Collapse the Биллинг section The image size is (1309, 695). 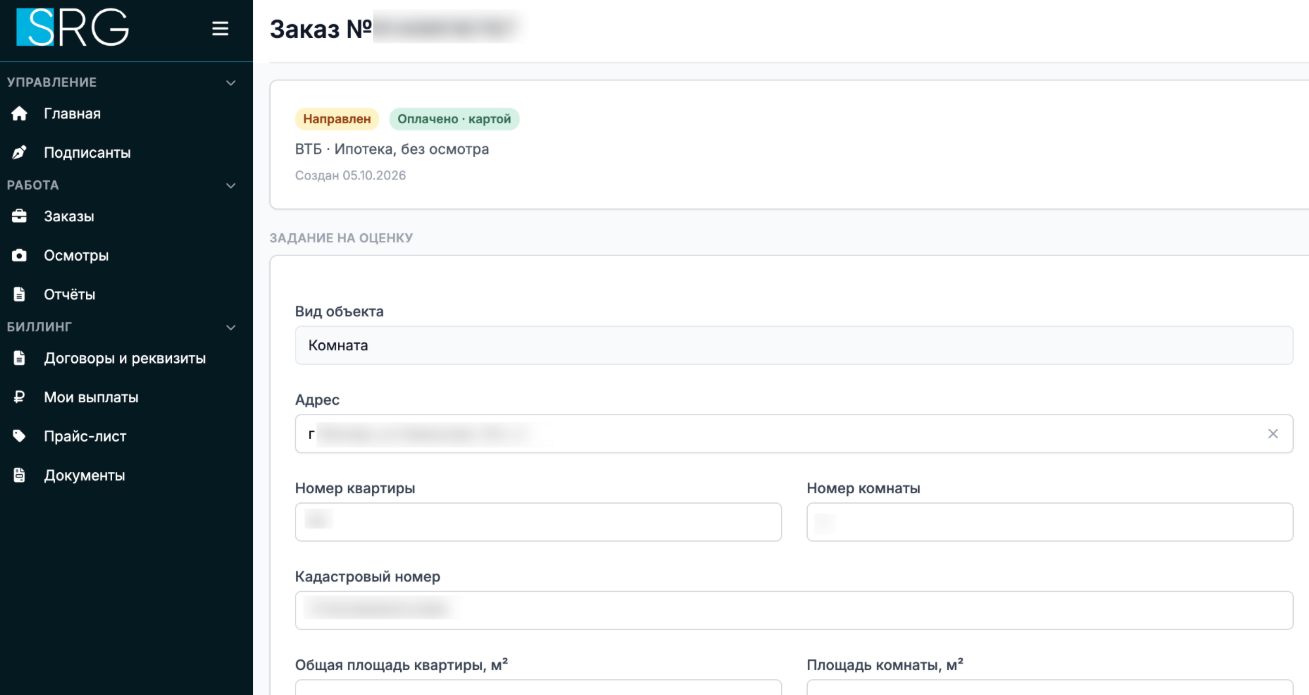[x=231, y=327]
